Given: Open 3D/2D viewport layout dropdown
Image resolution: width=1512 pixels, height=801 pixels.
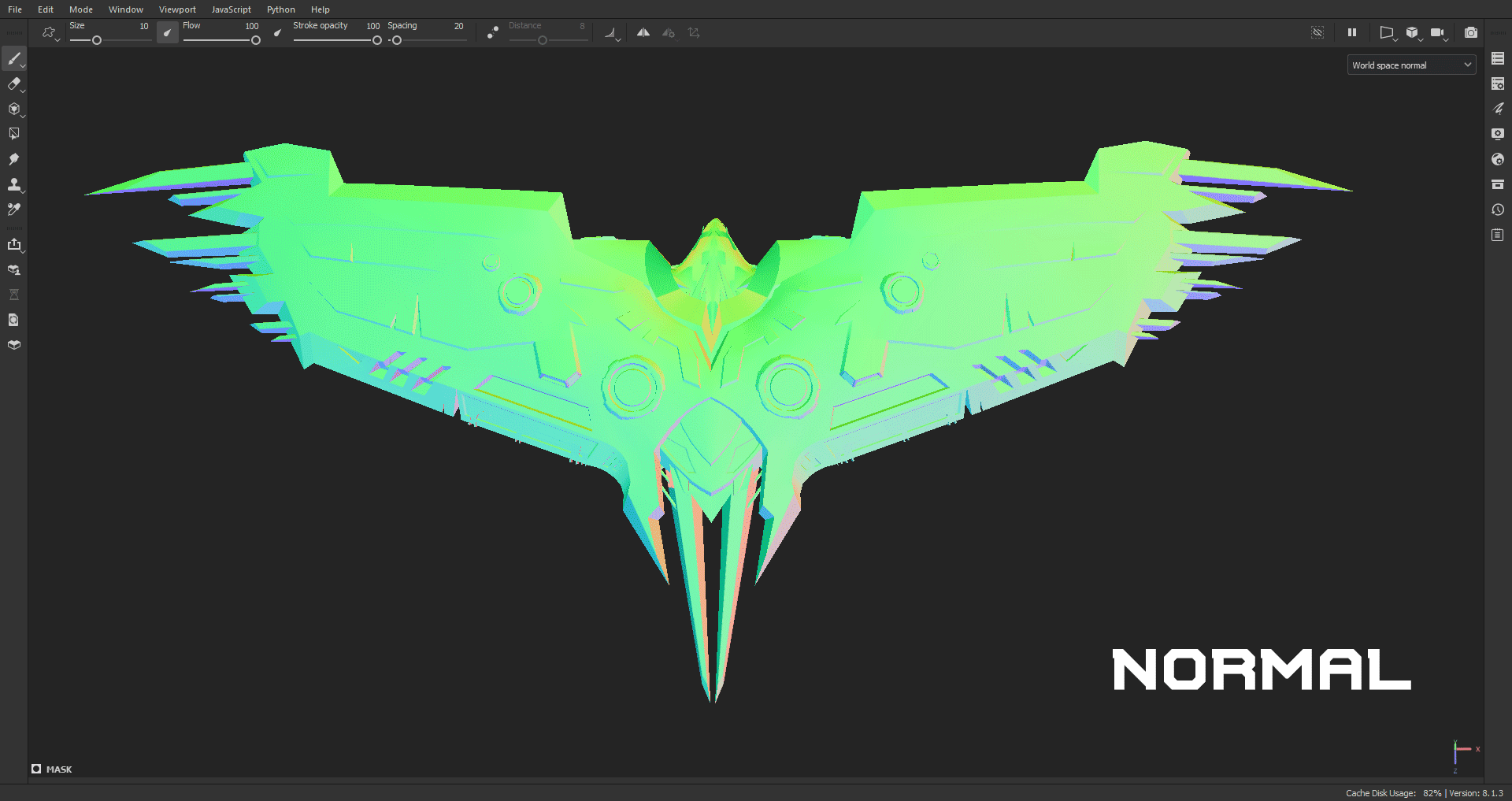Looking at the screenshot, I should click(1414, 32).
